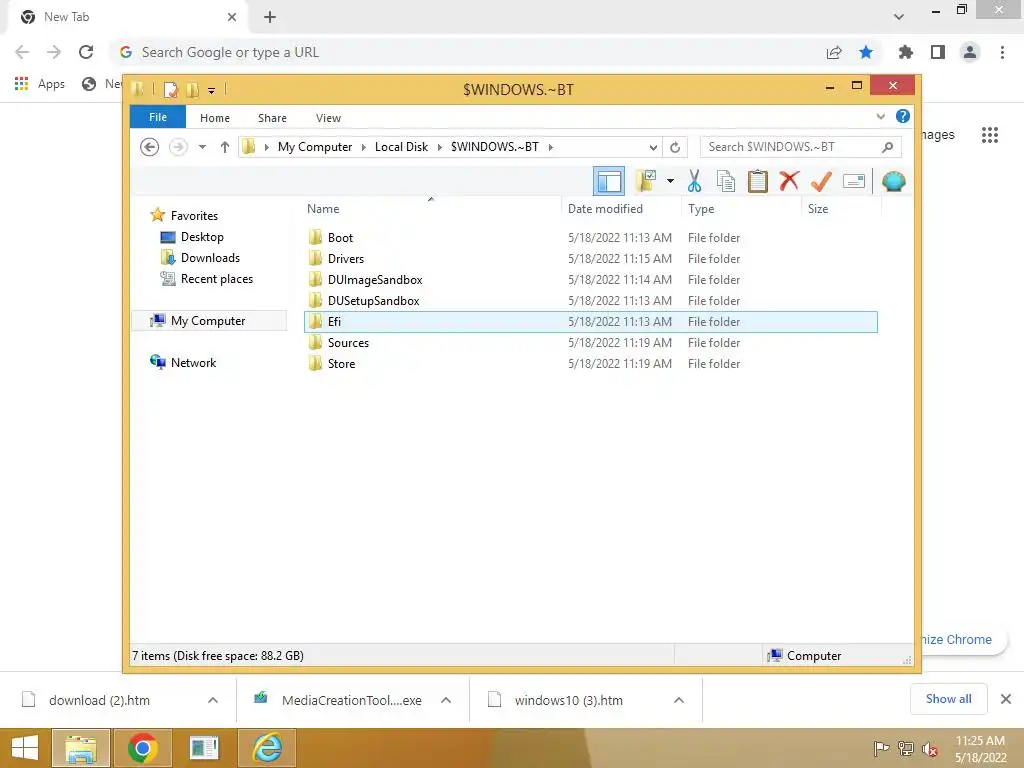The height and width of the screenshot is (768, 1024).
Task: Refresh the Explorer folder view
Action: [x=675, y=147]
